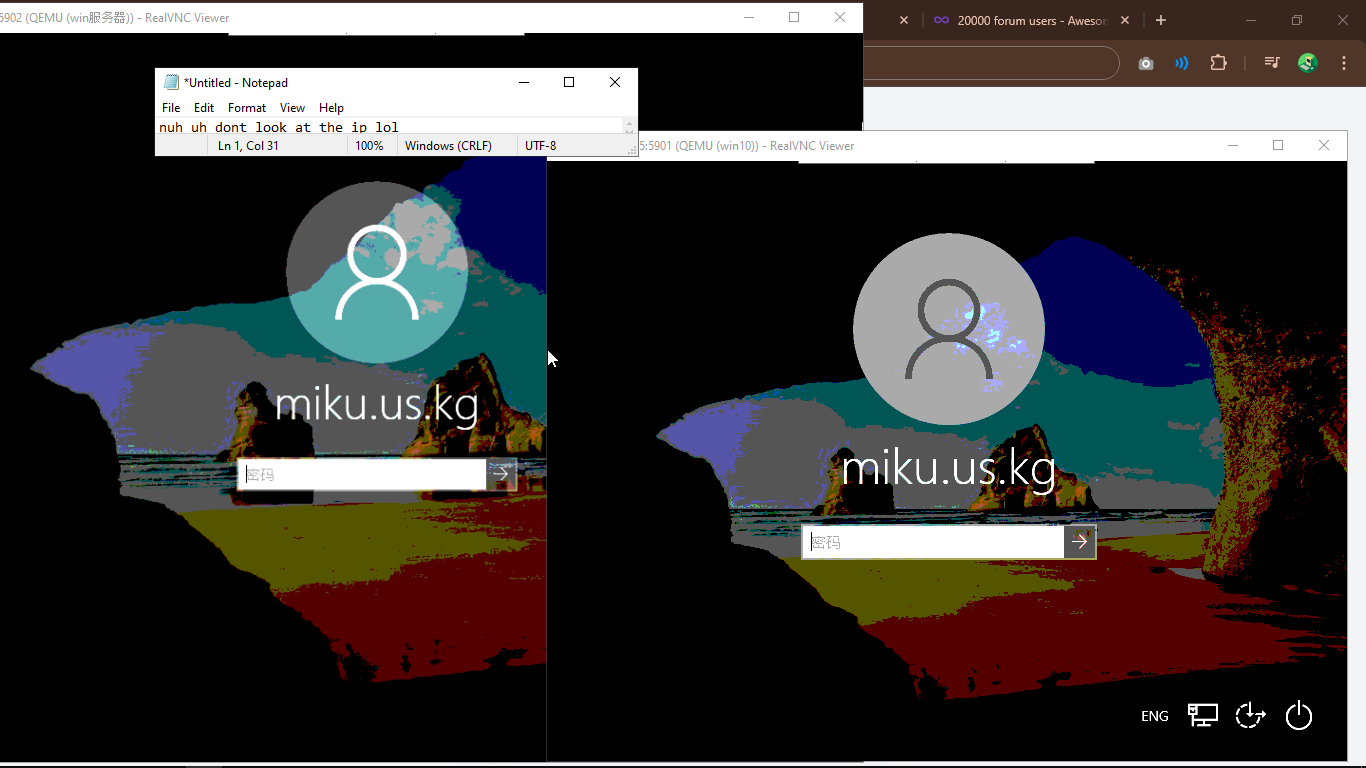Open Ease of Access options on the login screen
Image resolution: width=1366 pixels, height=768 pixels.
[1250, 716]
